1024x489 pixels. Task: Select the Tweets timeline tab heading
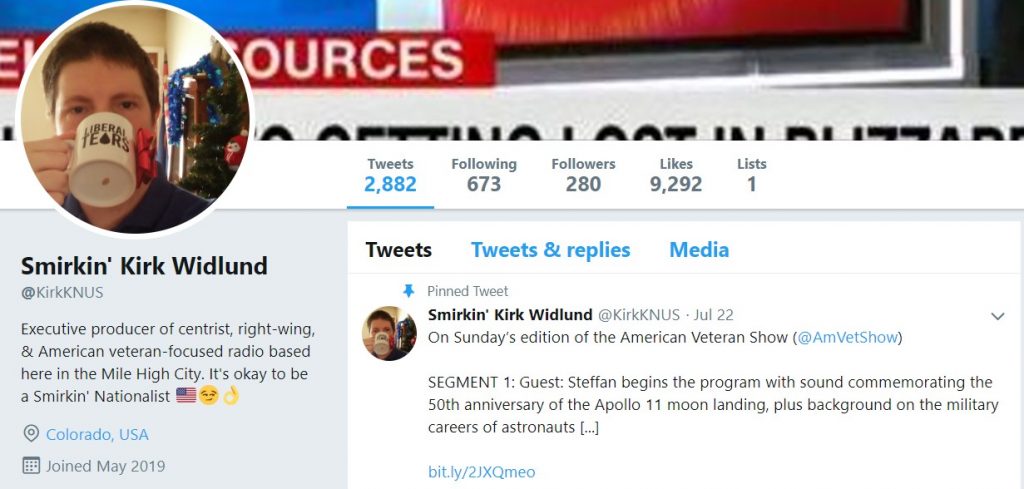(398, 250)
